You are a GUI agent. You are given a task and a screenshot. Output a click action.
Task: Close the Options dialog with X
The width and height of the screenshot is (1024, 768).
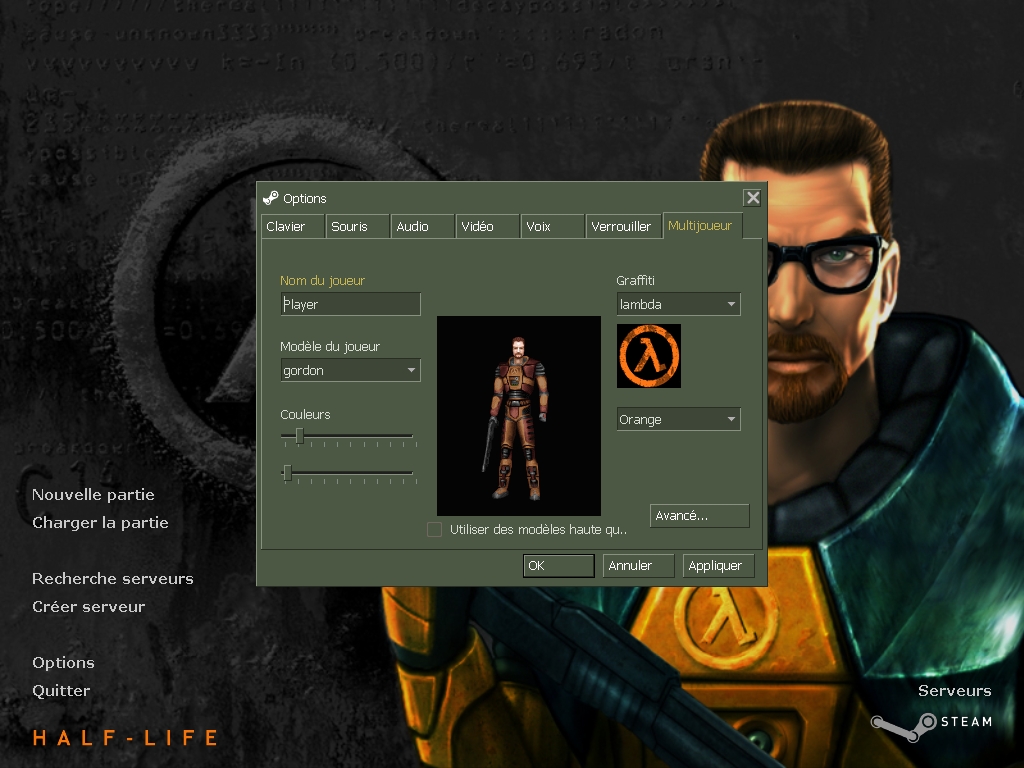point(753,198)
